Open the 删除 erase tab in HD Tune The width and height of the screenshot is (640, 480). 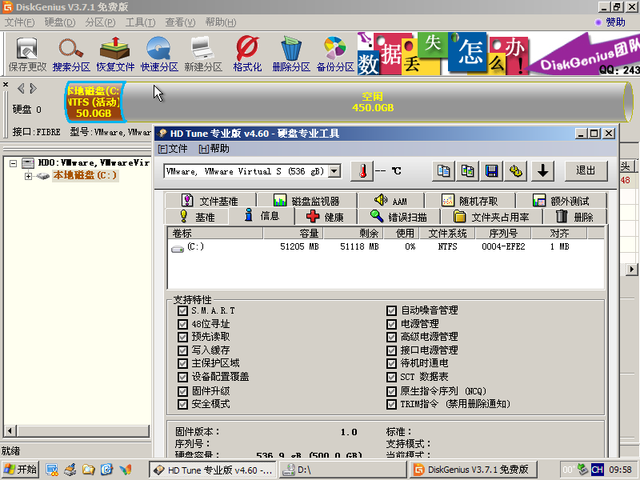click(575, 217)
